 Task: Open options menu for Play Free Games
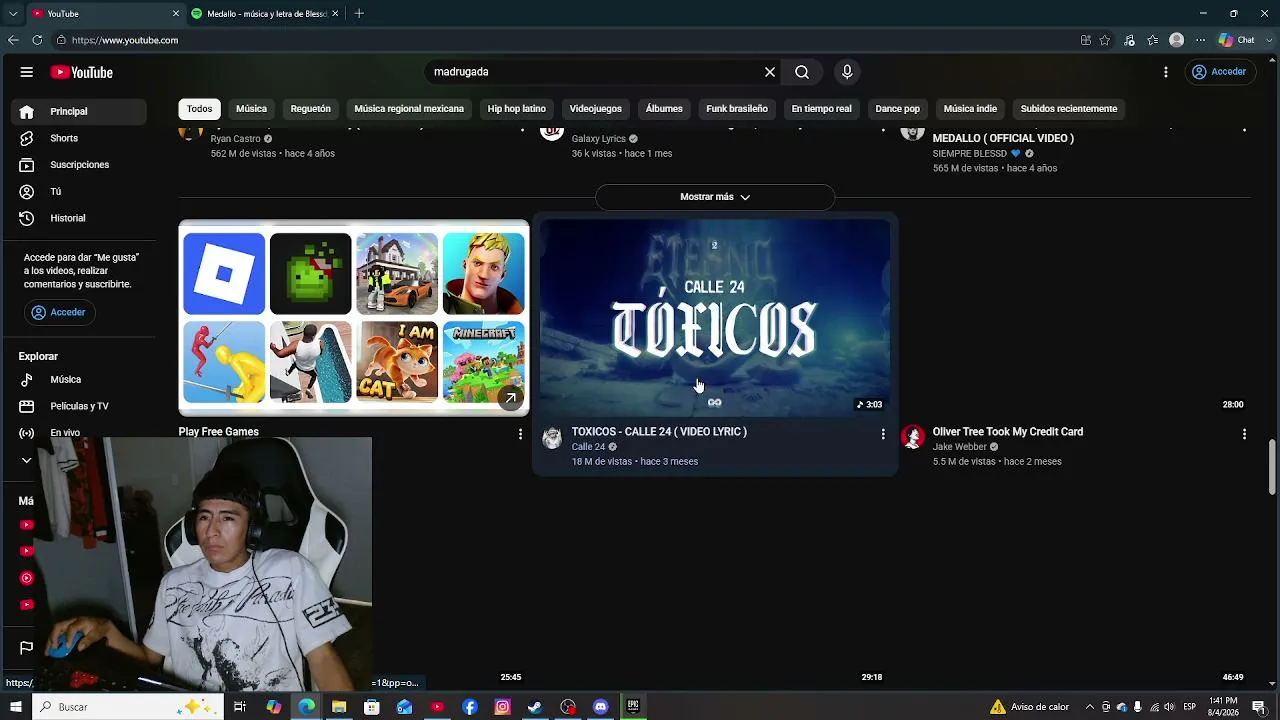520,434
